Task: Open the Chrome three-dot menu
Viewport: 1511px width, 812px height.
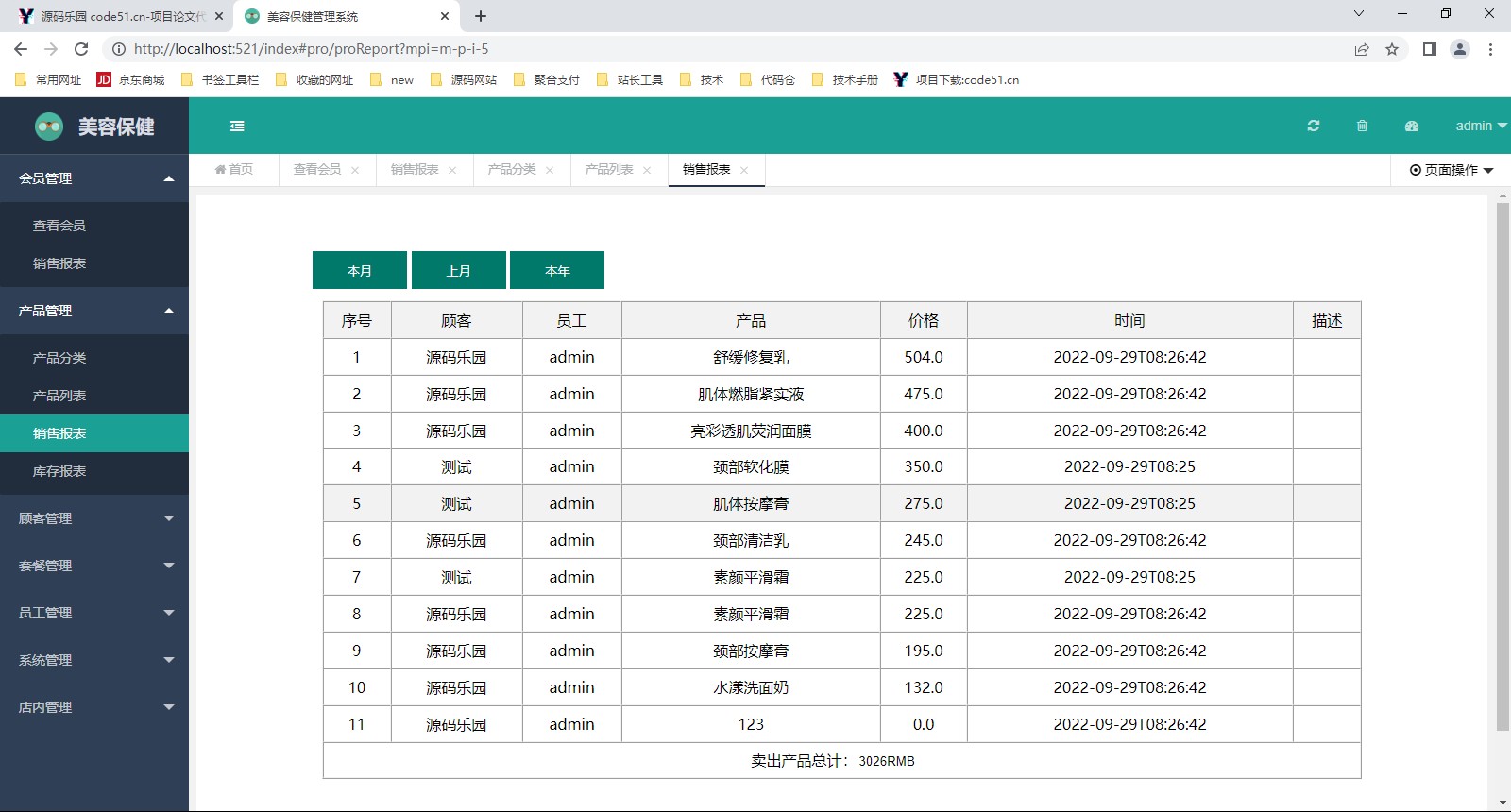Action: coord(1491,49)
